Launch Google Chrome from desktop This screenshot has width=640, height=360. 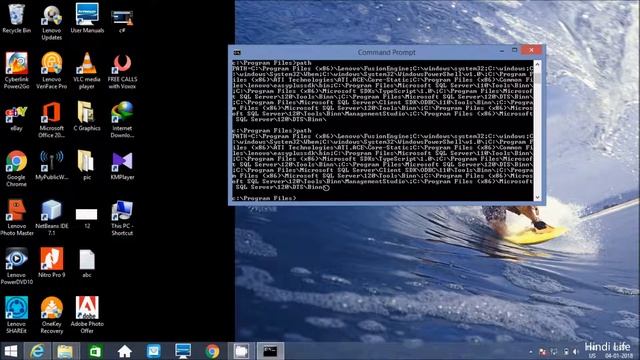16,169
